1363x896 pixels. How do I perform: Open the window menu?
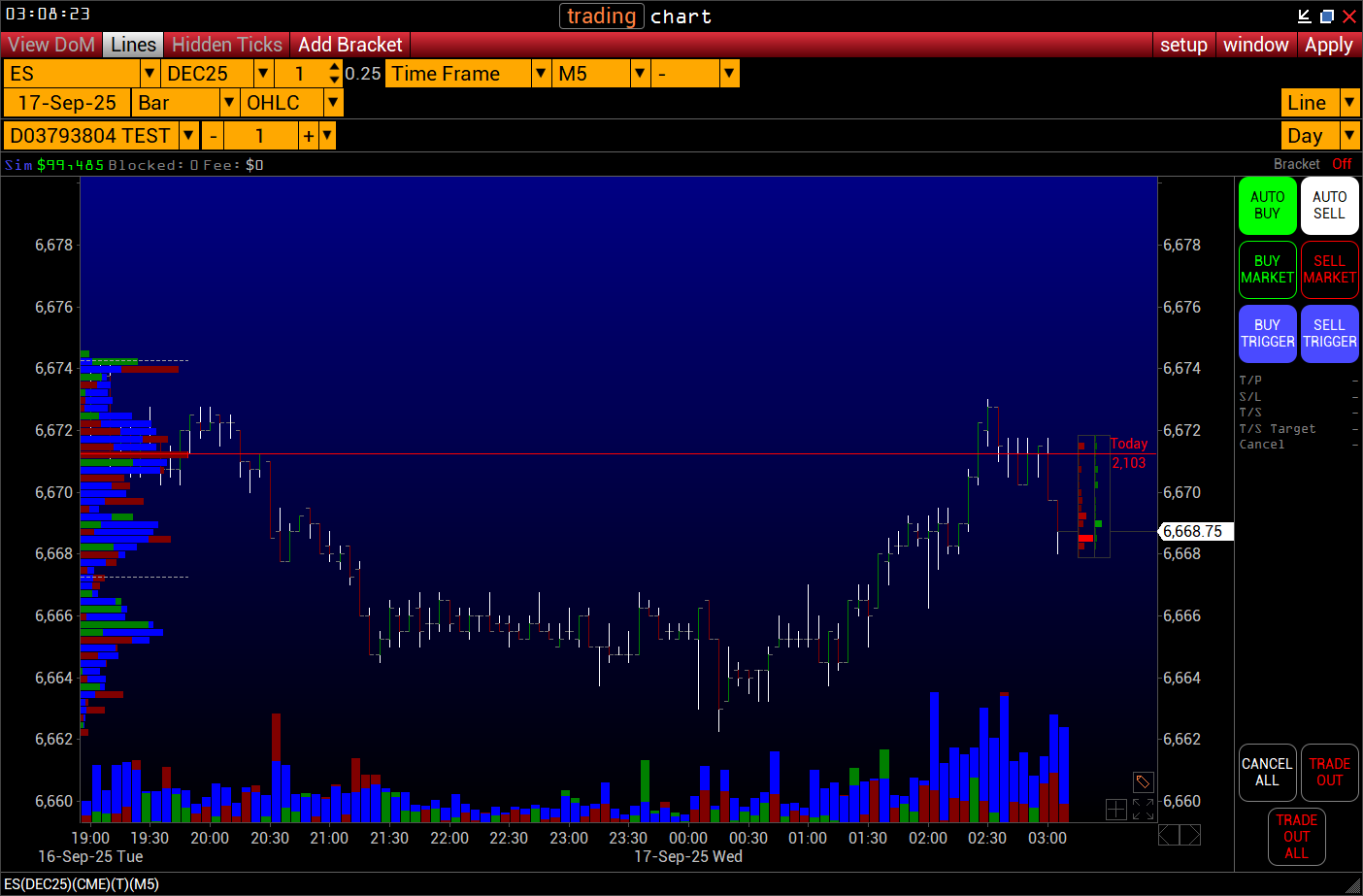(1255, 45)
